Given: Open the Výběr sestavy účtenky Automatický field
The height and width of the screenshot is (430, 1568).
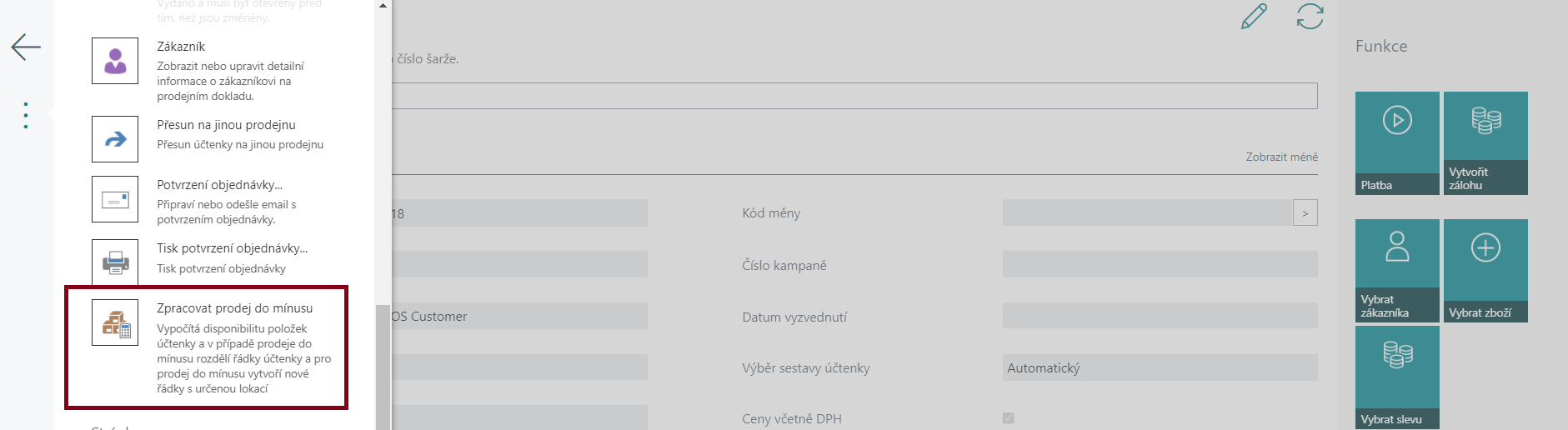Looking at the screenshot, I should [x=1160, y=367].
